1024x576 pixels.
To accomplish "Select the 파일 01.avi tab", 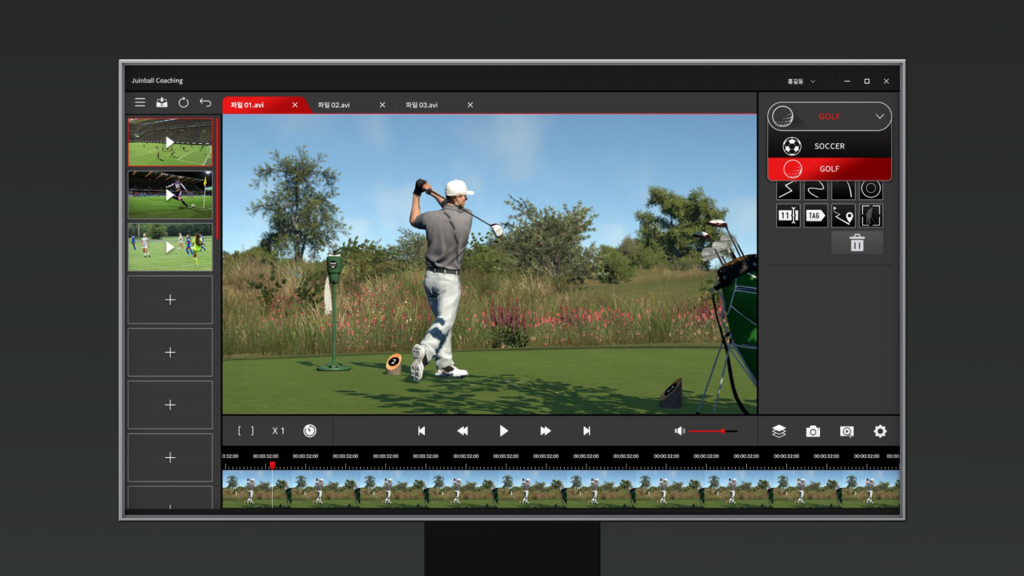I will 248,104.
